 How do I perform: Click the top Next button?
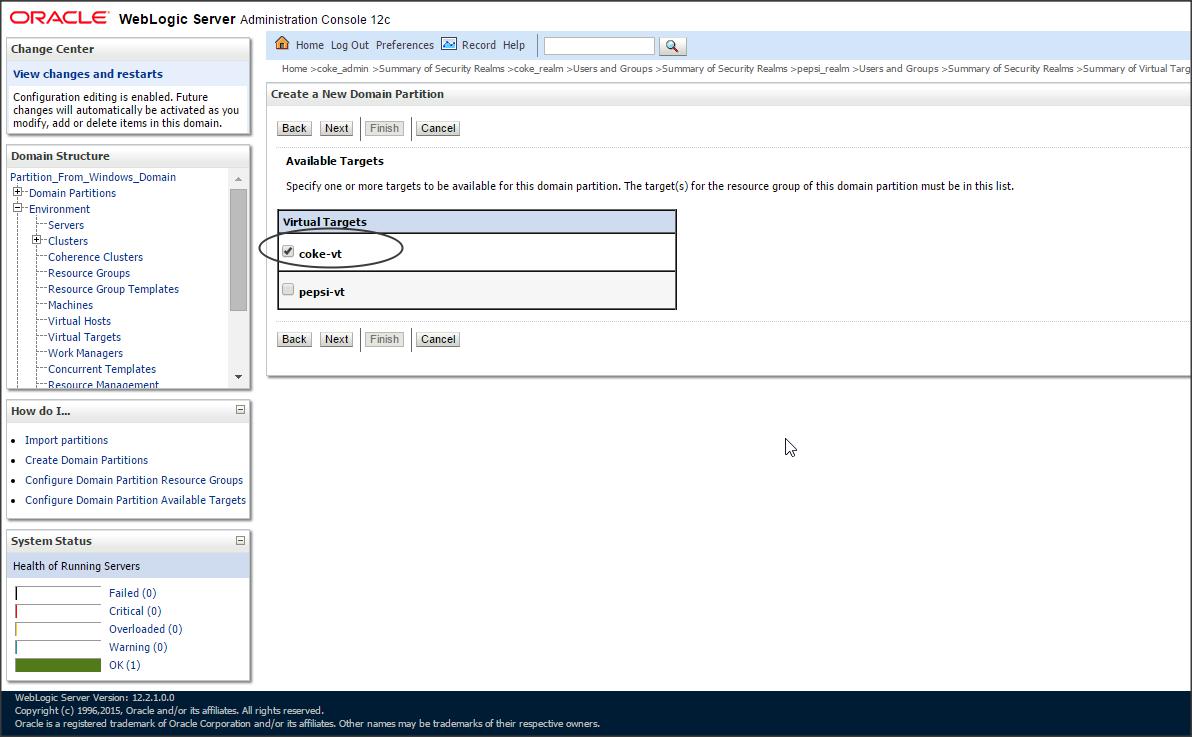337,129
